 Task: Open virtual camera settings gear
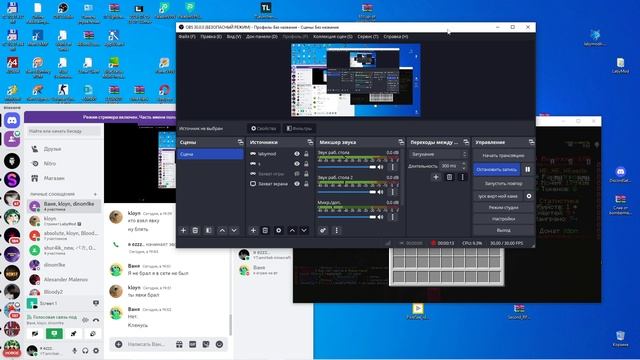[529, 196]
